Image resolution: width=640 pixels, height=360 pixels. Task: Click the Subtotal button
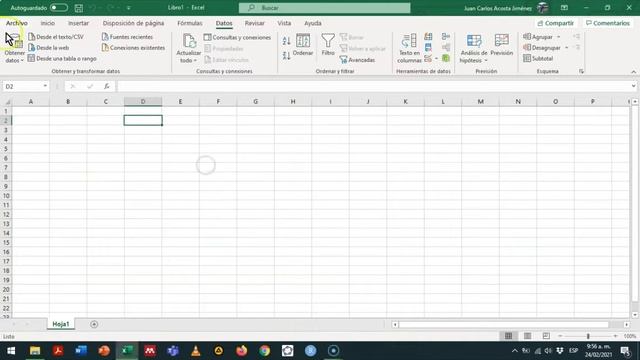pyautogui.click(x=538, y=58)
